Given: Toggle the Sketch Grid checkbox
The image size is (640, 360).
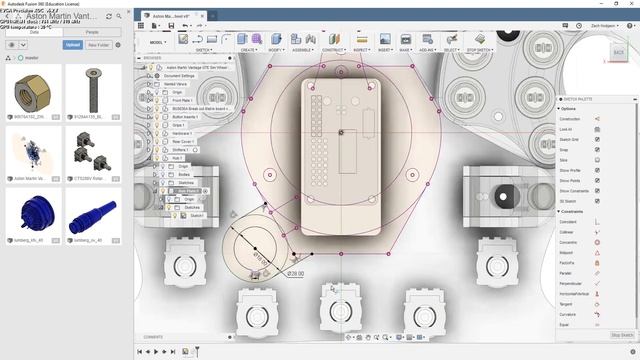Looking at the screenshot, I should click(597, 139).
